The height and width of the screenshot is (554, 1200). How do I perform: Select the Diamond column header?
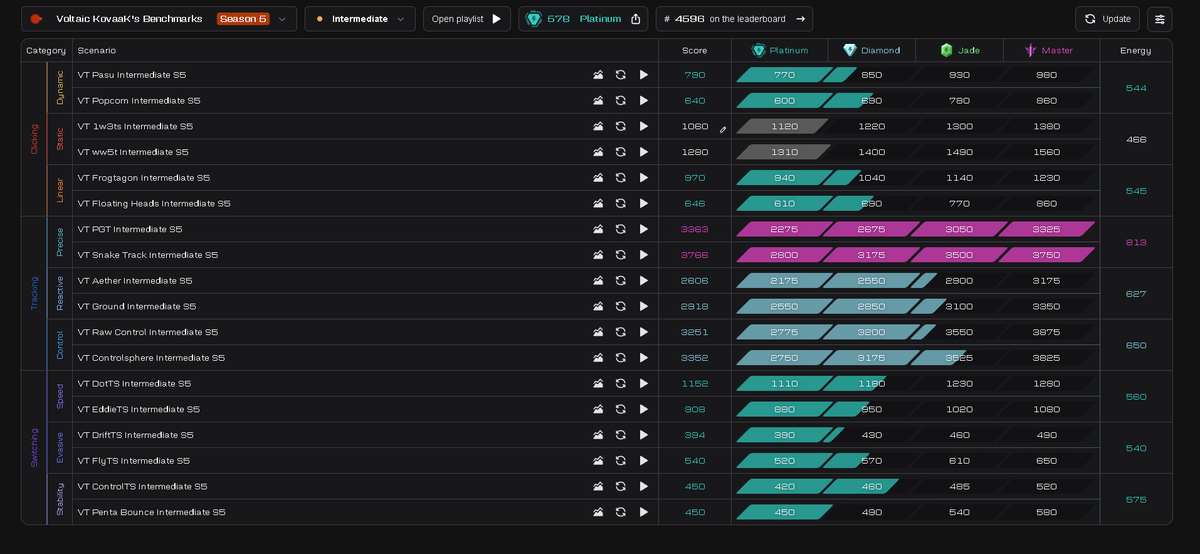point(871,50)
